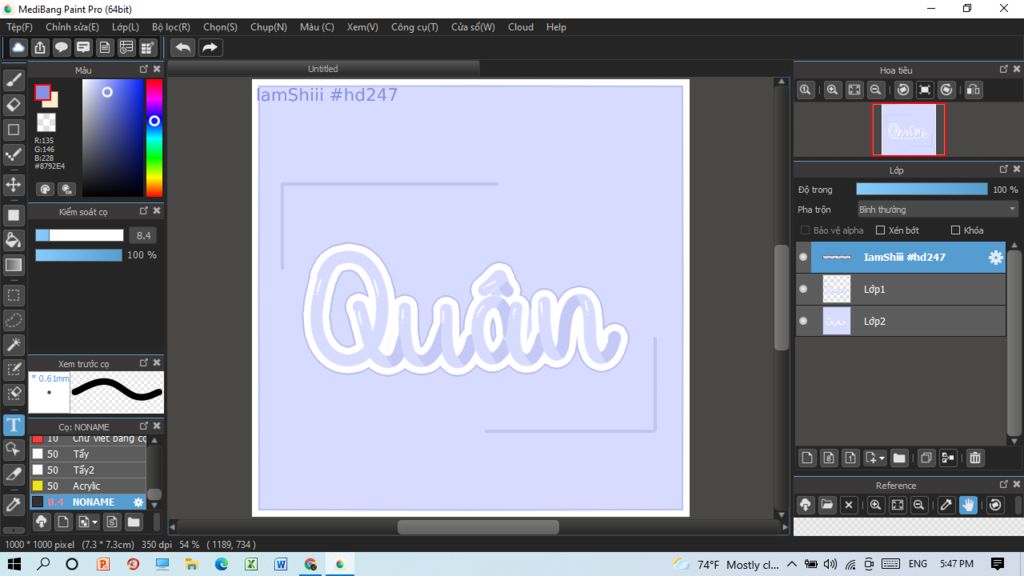Open Microsoft Edge from the taskbar
This screenshot has width=1024, height=576.
(221, 564)
